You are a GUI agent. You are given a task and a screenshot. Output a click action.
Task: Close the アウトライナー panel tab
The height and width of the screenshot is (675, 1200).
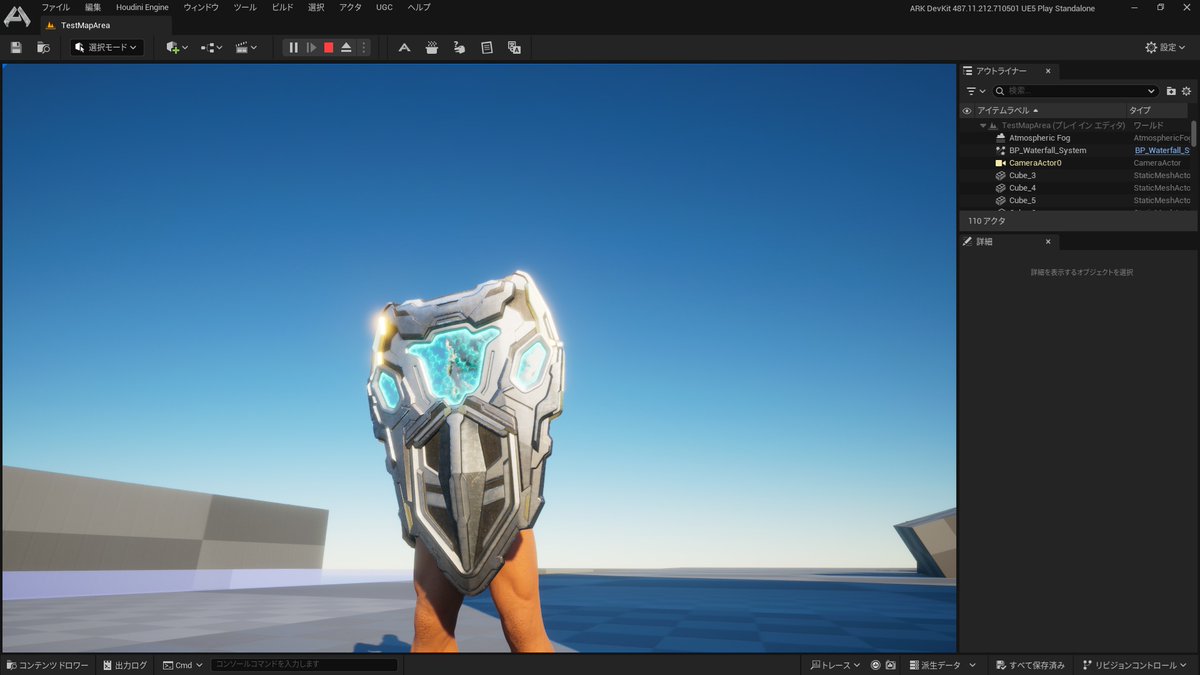pos(1048,71)
